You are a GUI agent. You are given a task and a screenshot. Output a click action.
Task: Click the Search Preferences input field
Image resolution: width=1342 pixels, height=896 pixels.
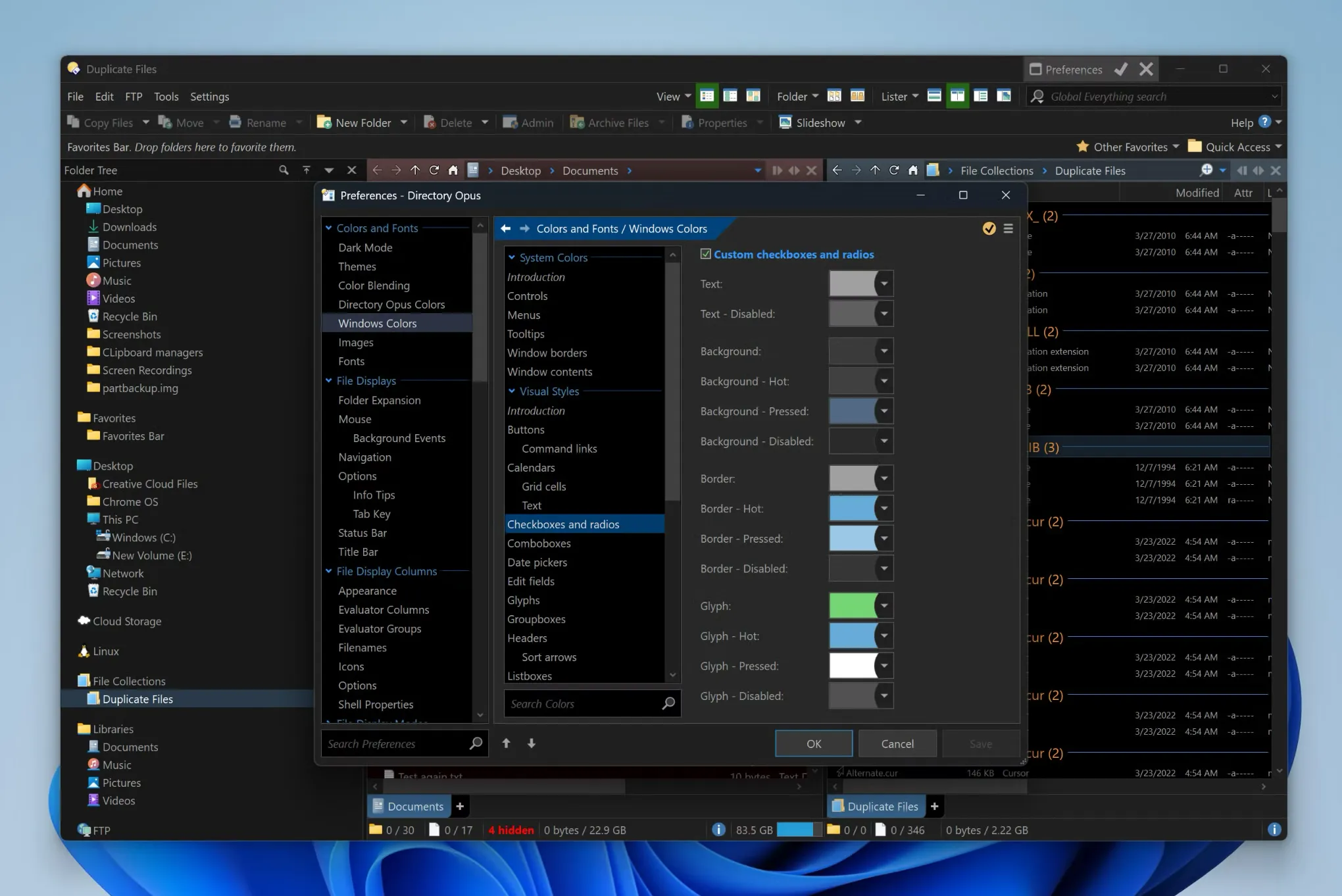click(395, 744)
